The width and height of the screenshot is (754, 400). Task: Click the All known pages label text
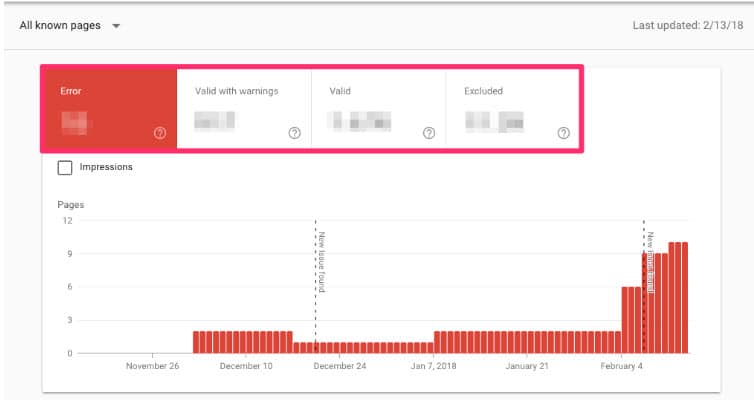coord(60,25)
